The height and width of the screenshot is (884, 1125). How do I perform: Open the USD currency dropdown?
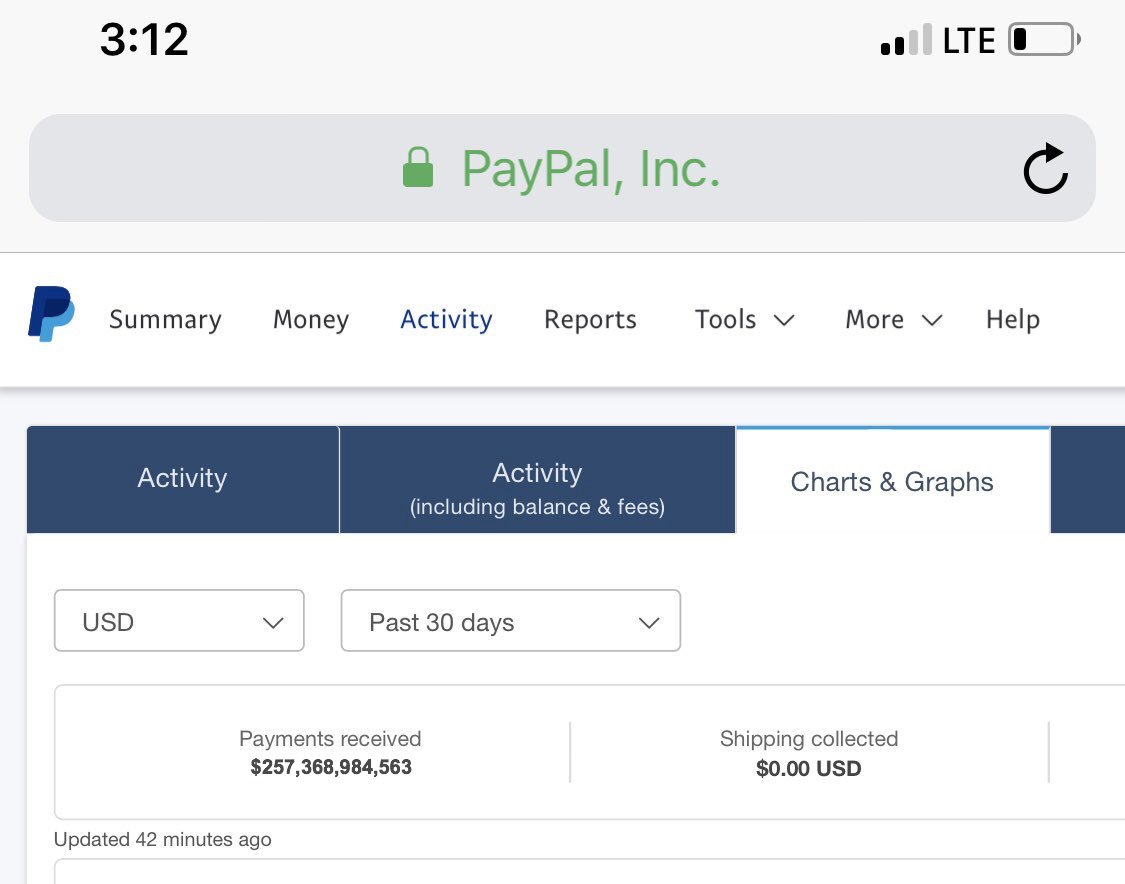pyautogui.click(x=179, y=621)
